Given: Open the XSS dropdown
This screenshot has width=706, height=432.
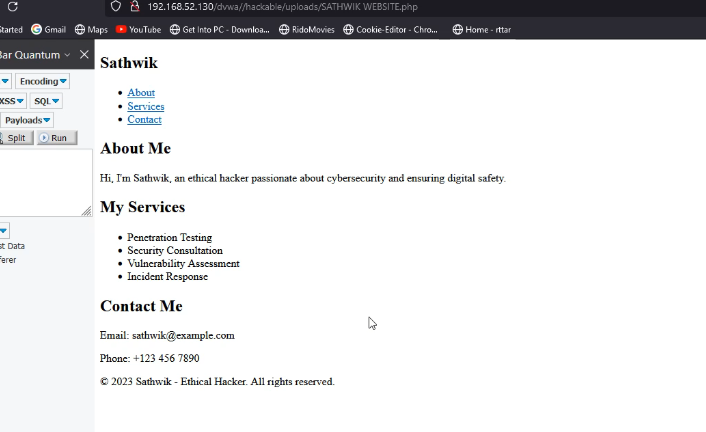Looking at the screenshot, I should click(12, 101).
